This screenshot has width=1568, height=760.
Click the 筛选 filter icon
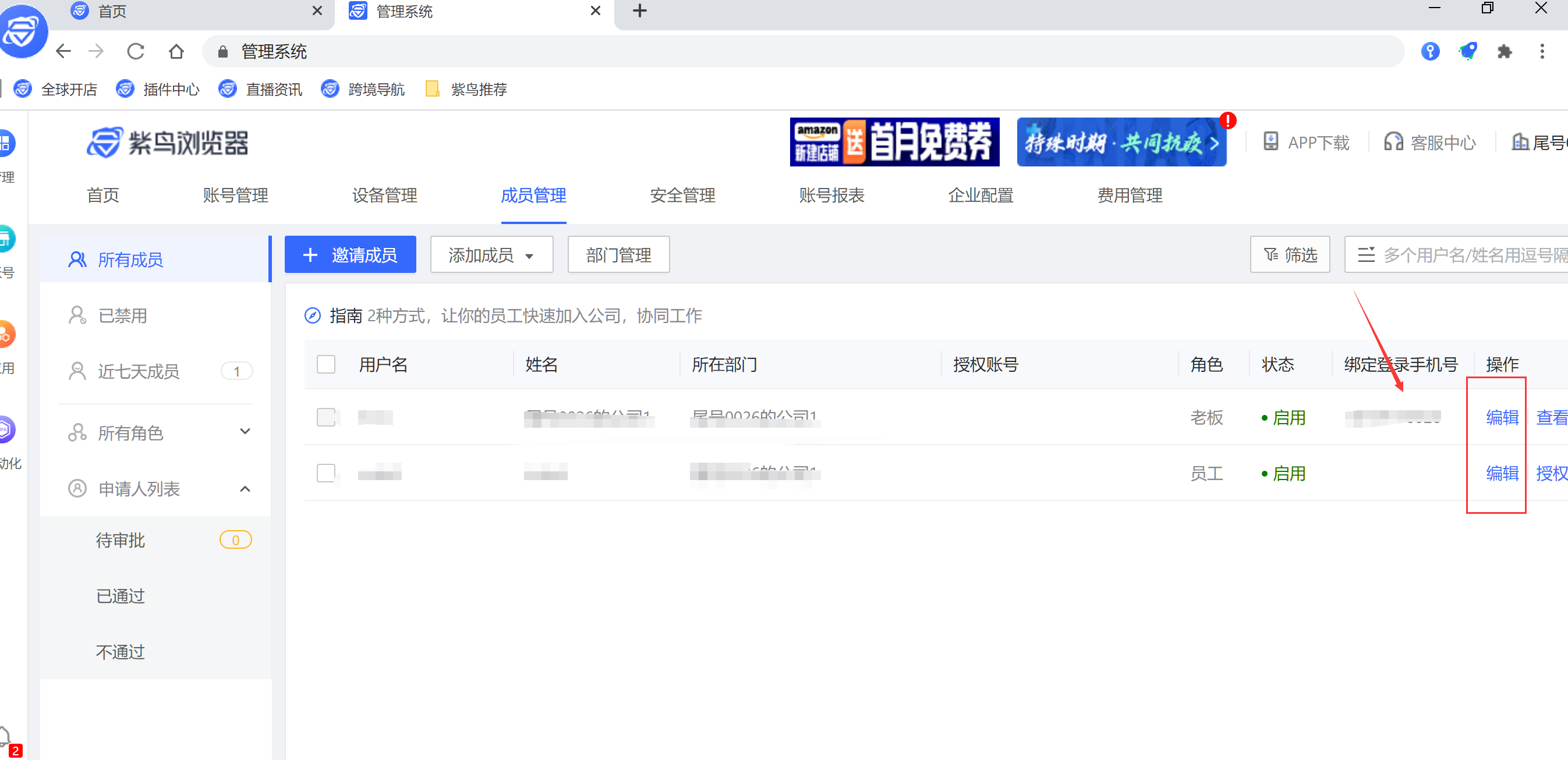point(1289,254)
